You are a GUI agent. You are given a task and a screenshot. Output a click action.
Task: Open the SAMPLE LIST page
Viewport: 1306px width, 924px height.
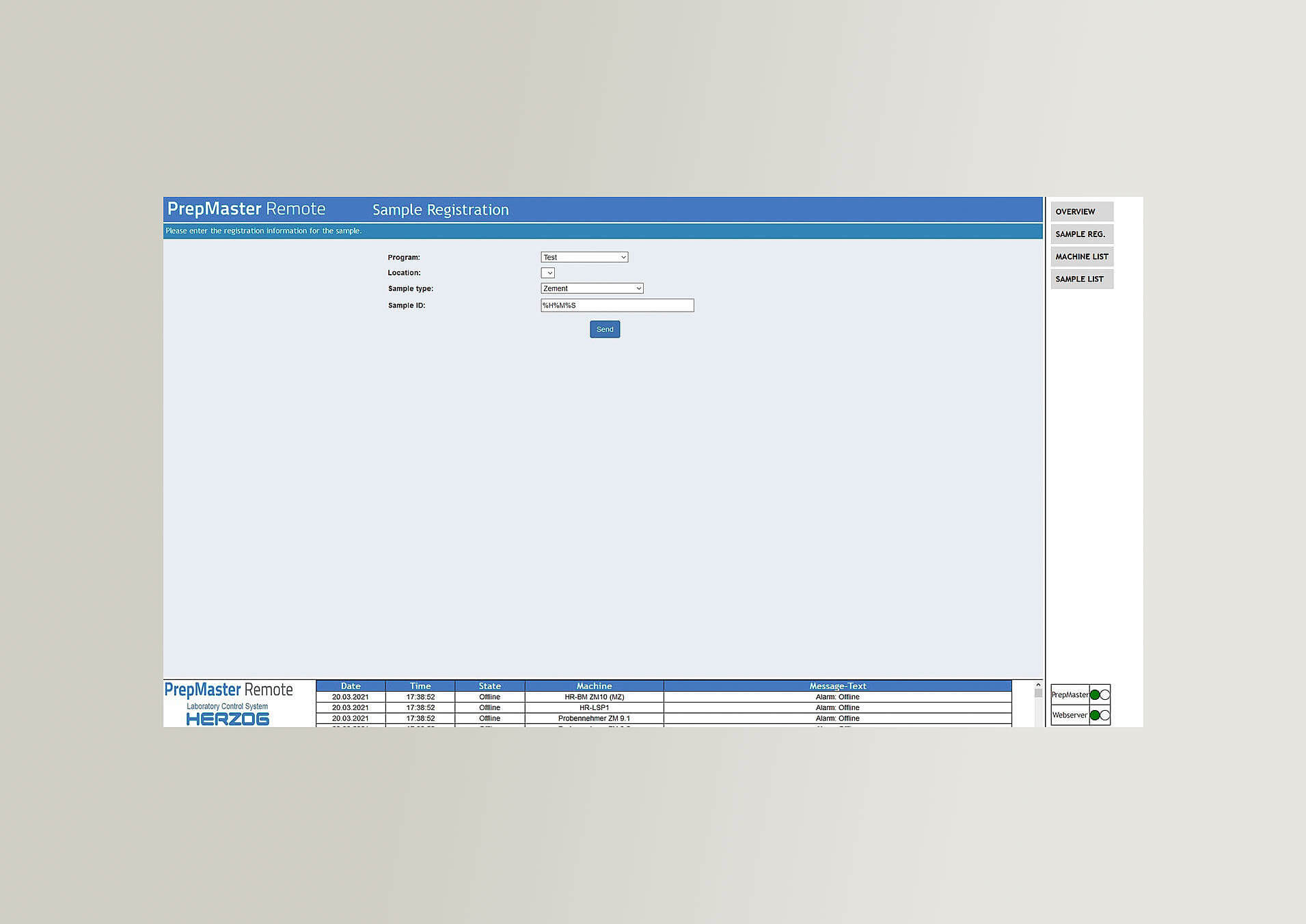1082,279
